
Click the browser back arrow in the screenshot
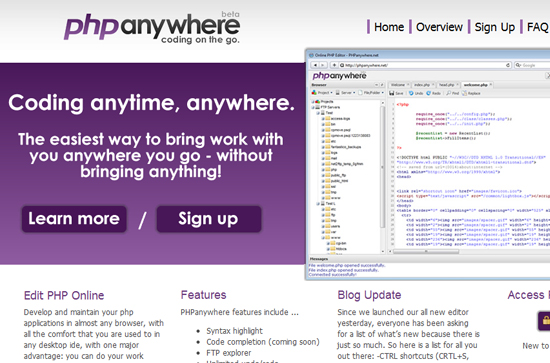315,65
